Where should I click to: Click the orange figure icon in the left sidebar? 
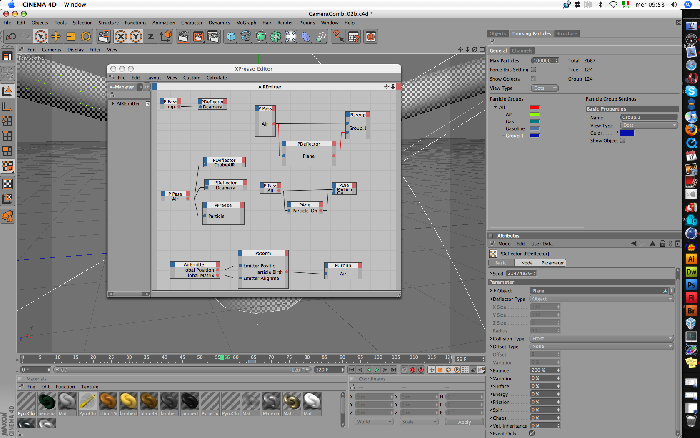(x=8, y=216)
